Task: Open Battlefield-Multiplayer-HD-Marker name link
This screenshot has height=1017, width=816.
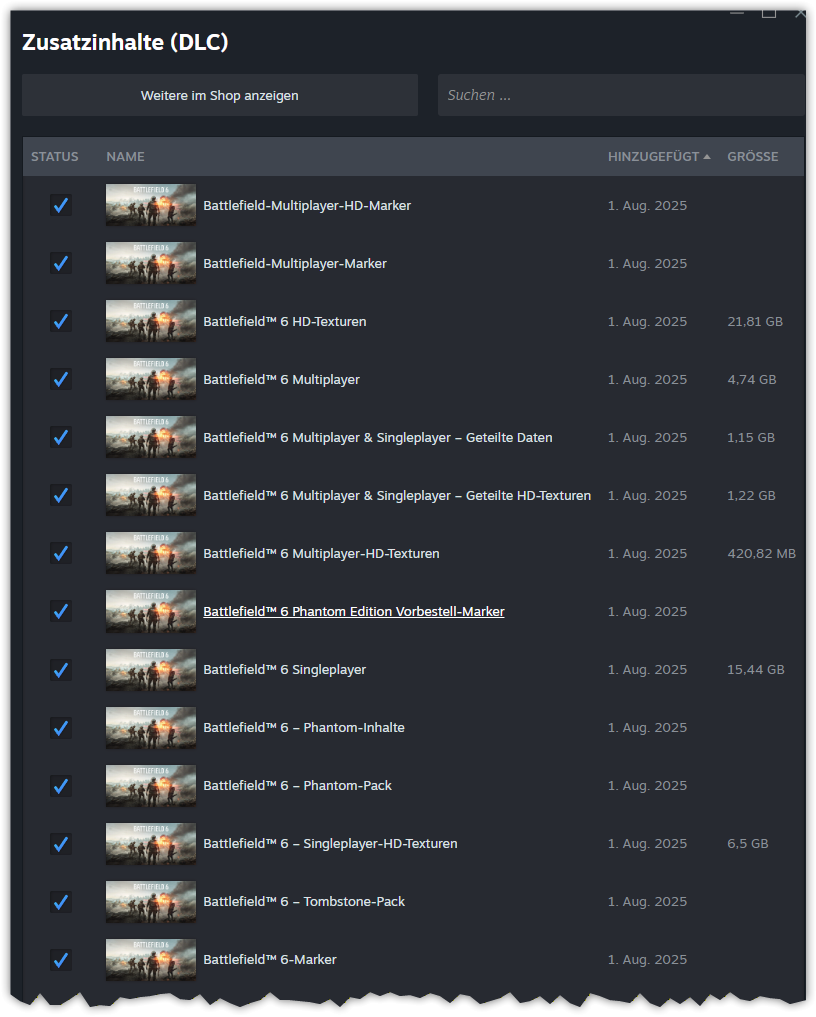Action: coord(307,206)
